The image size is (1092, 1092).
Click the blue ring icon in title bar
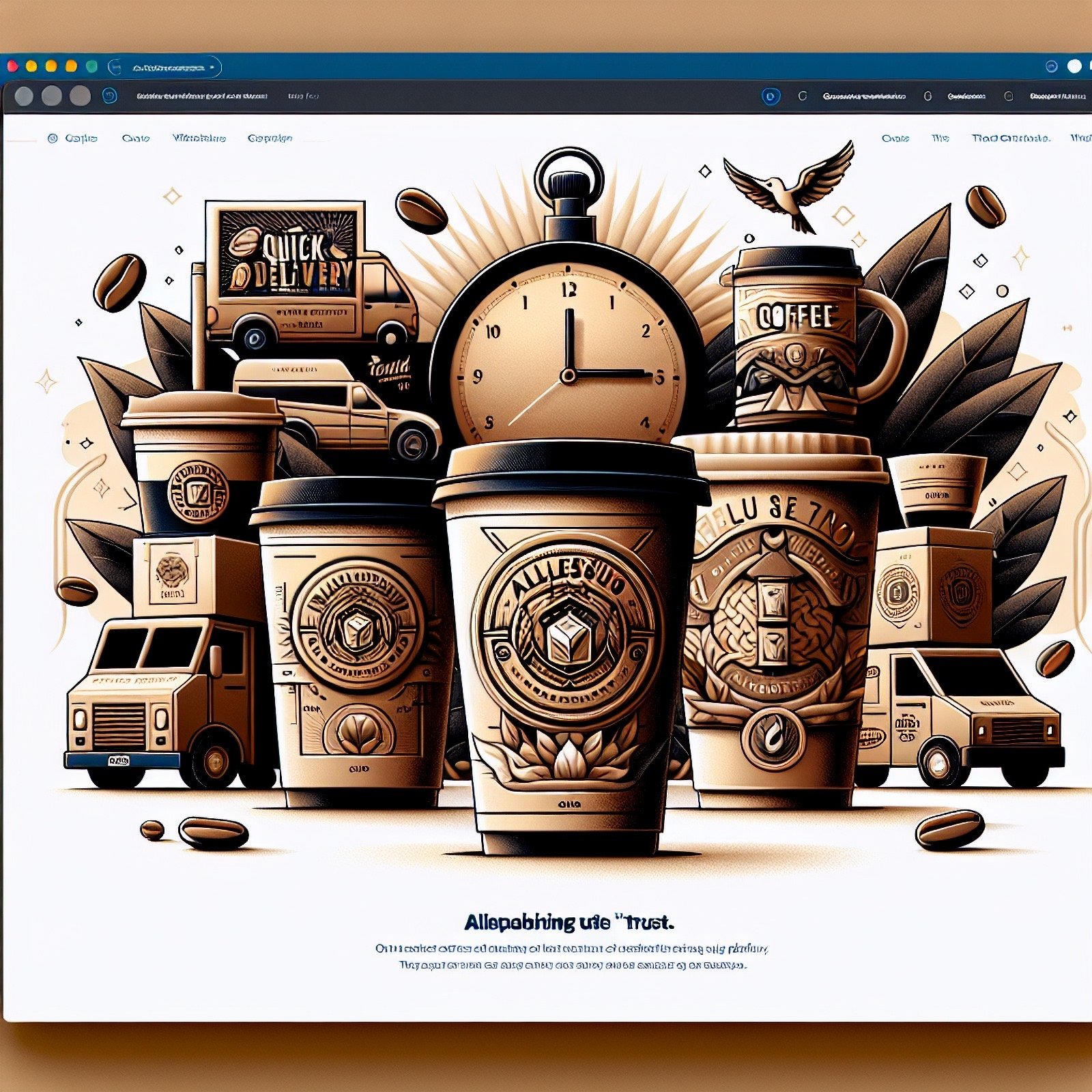point(1051,66)
